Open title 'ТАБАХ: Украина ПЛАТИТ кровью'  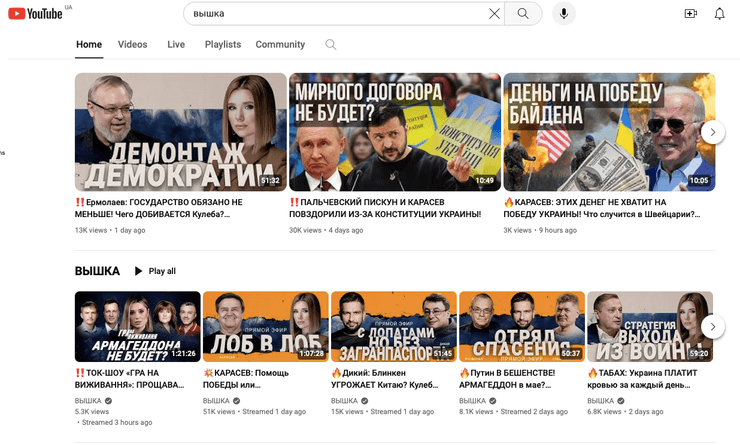point(642,379)
